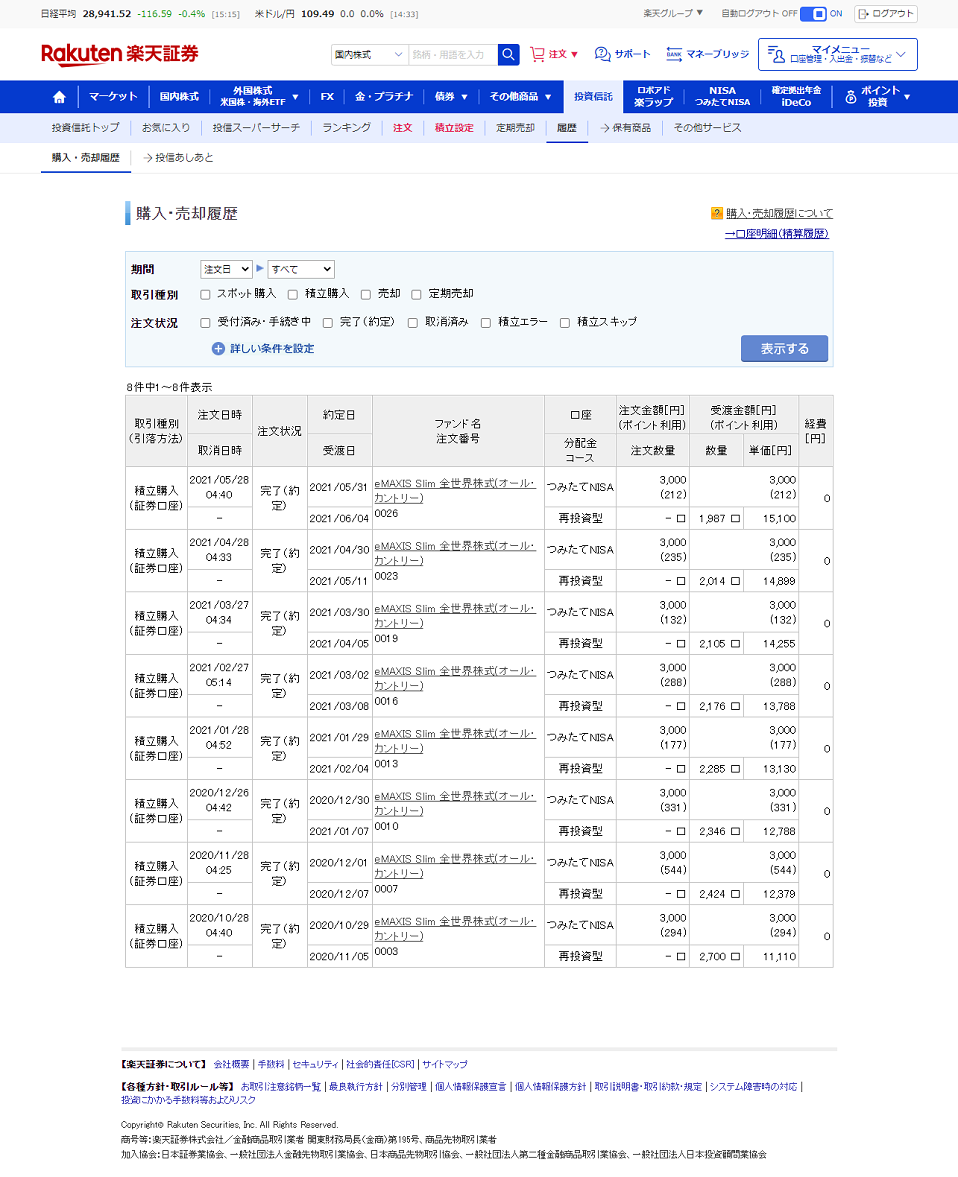The height and width of the screenshot is (1177, 958).
Task: Open 詳しい条件を設定 link text
Action: (x=272, y=348)
